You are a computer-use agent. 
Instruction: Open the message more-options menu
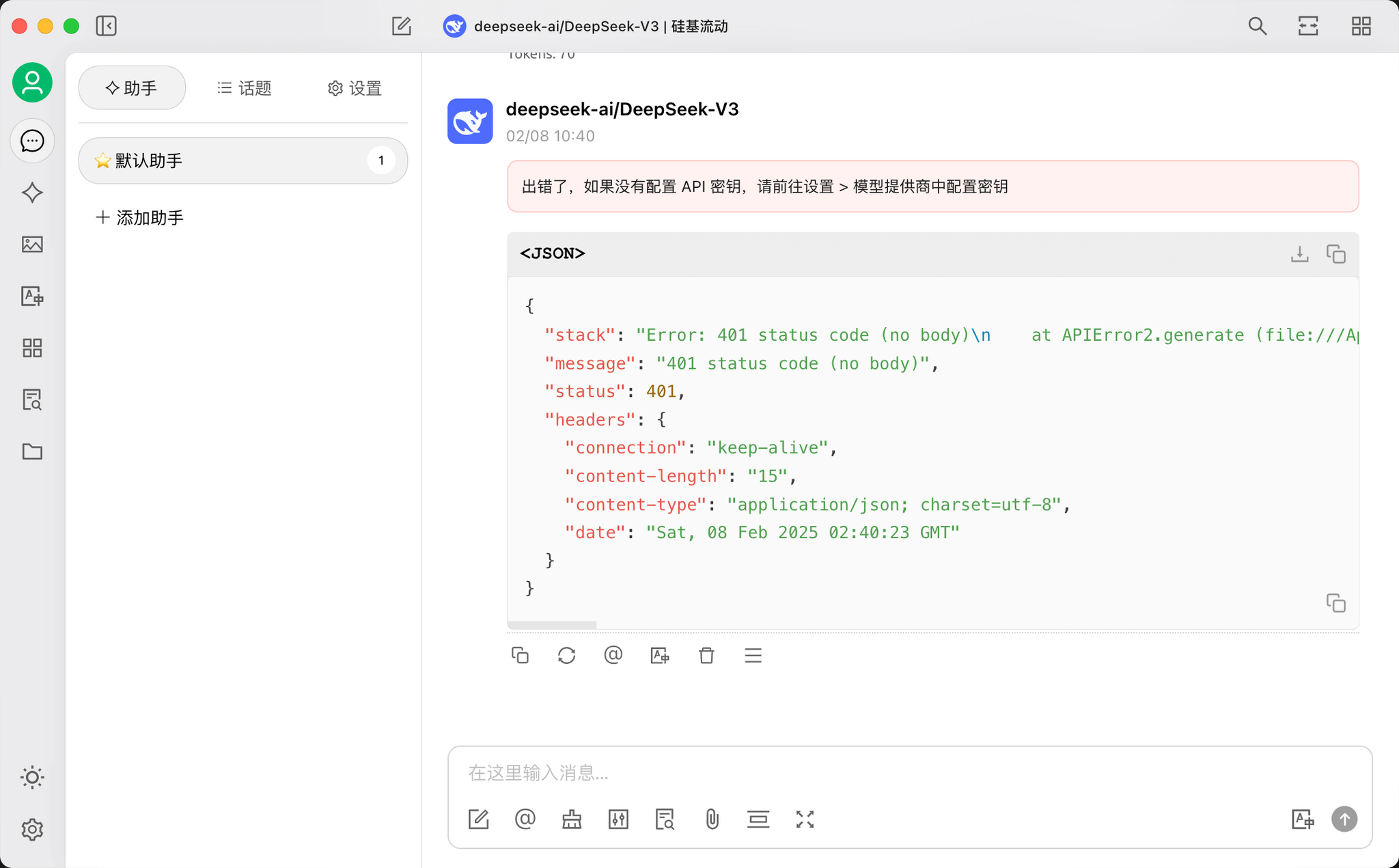[753, 656]
